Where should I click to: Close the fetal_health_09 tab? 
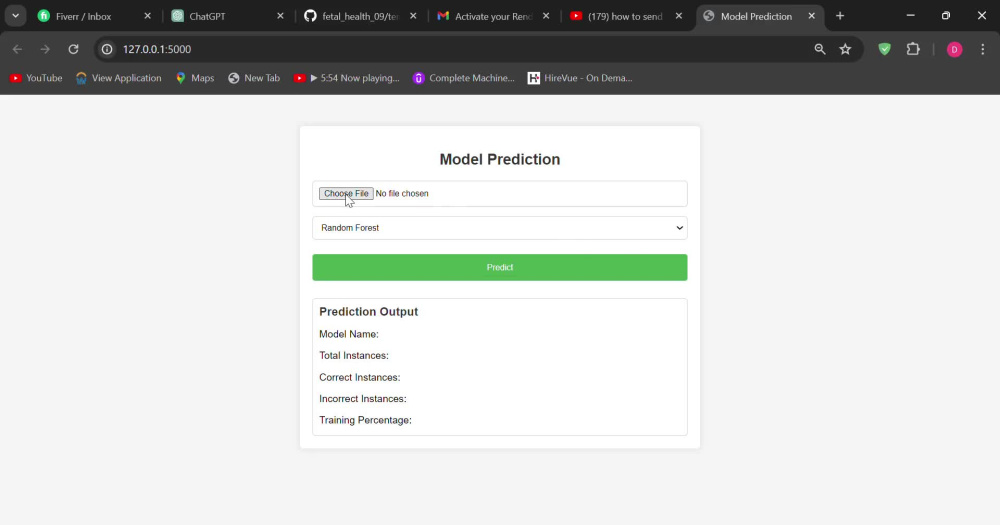[x=413, y=16]
